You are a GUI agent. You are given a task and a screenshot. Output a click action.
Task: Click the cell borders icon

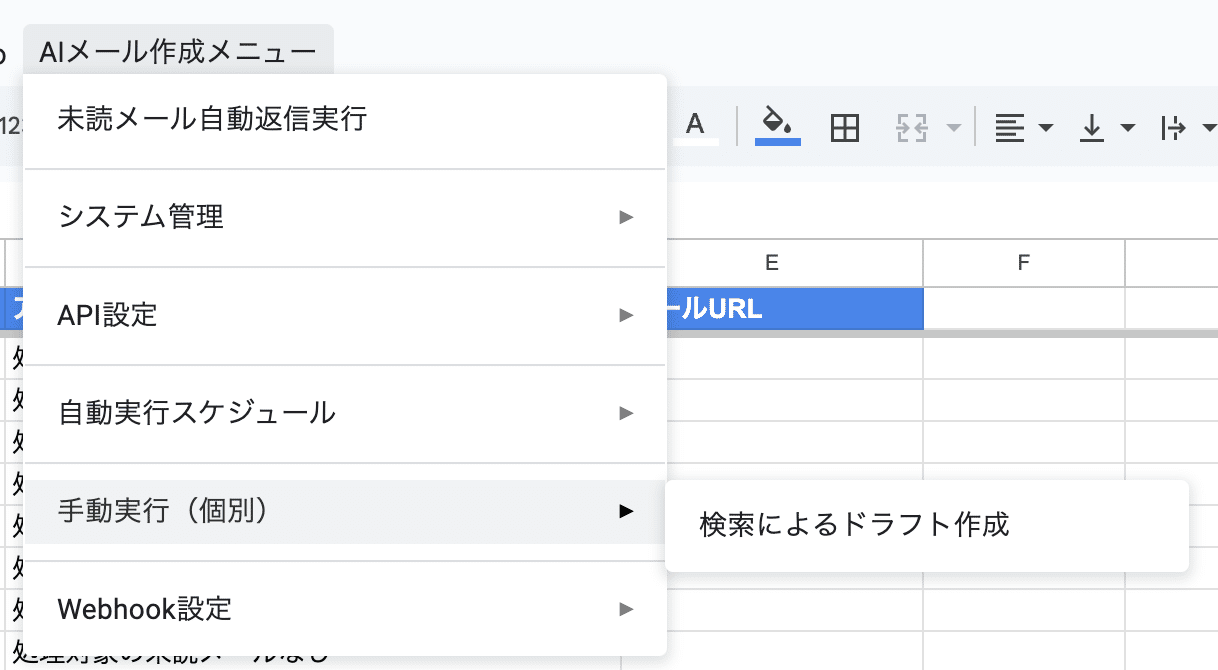tap(845, 127)
